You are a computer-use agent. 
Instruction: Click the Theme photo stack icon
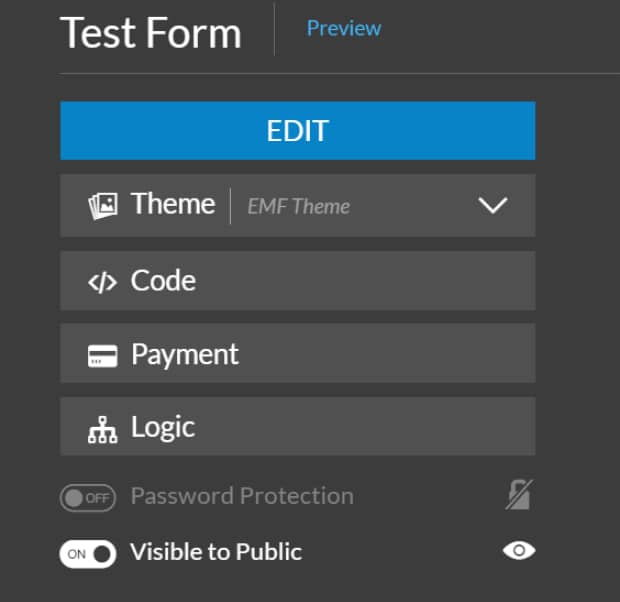(x=102, y=206)
